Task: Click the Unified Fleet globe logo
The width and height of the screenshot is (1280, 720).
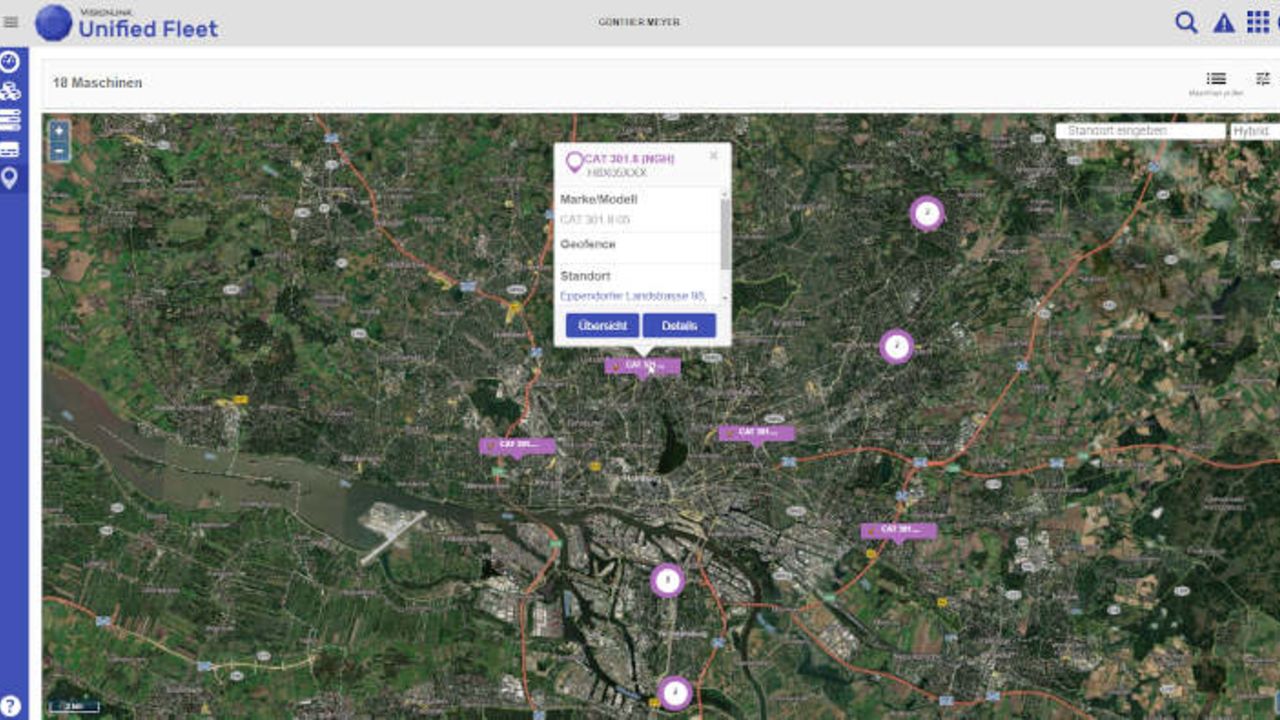Action: click(54, 23)
